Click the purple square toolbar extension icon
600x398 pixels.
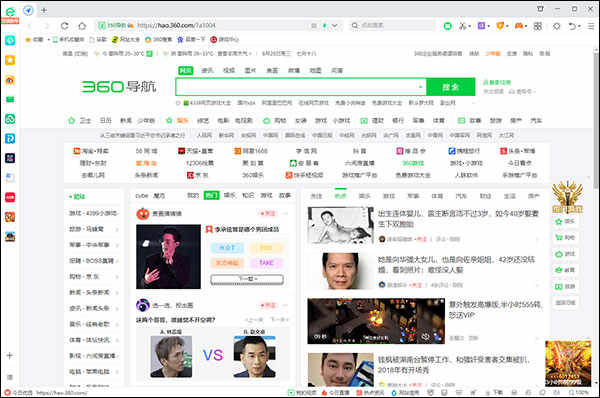(481, 26)
